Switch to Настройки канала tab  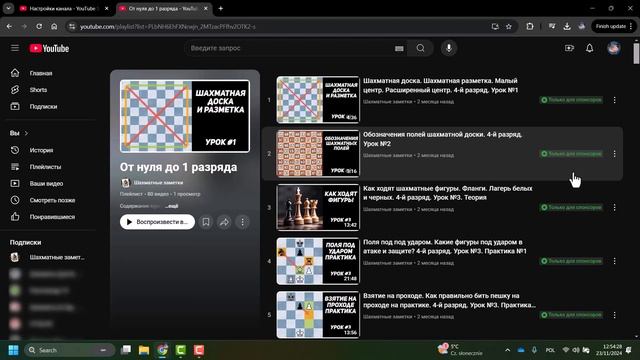click(64, 9)
